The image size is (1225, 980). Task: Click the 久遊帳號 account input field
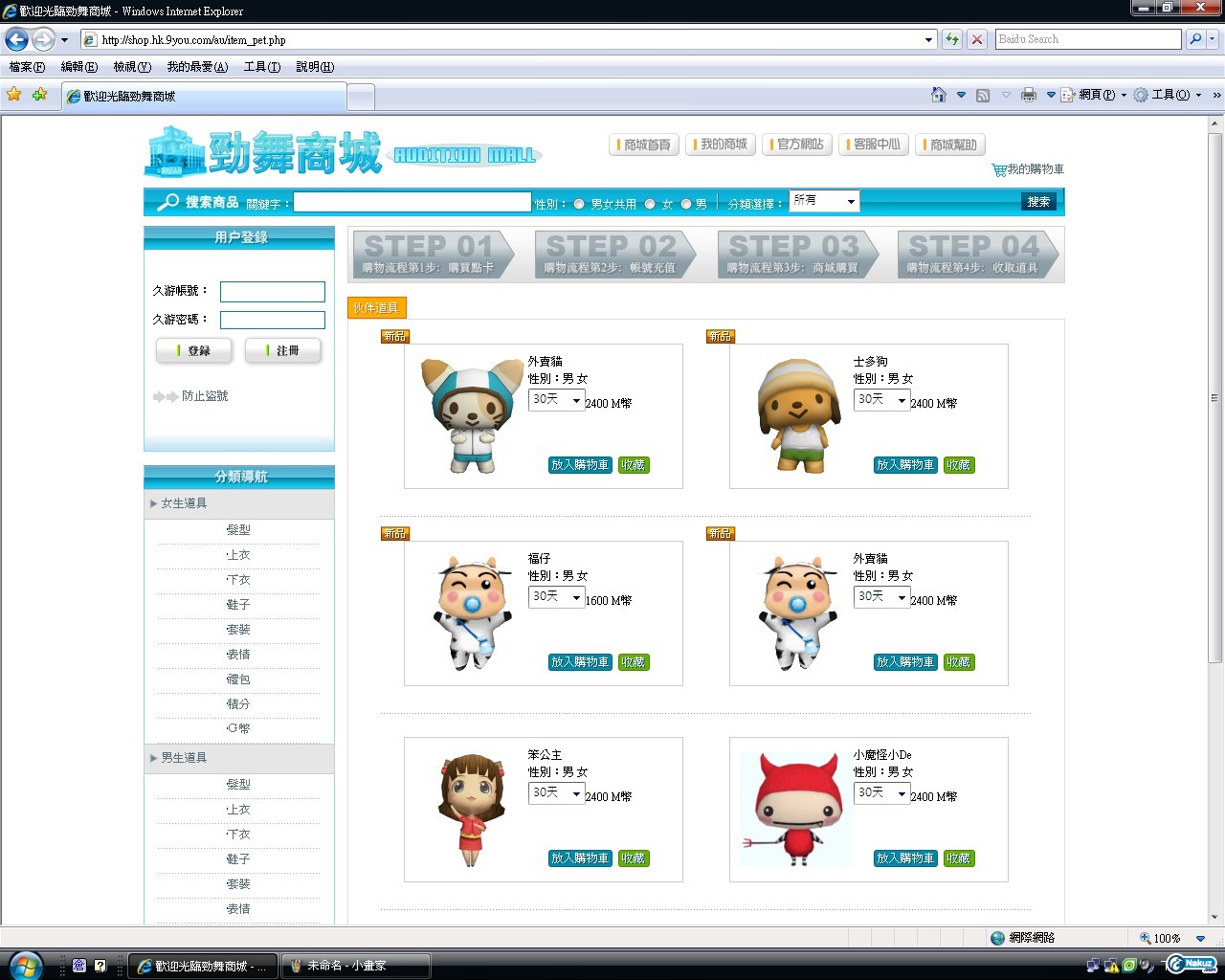pos(273,292)
